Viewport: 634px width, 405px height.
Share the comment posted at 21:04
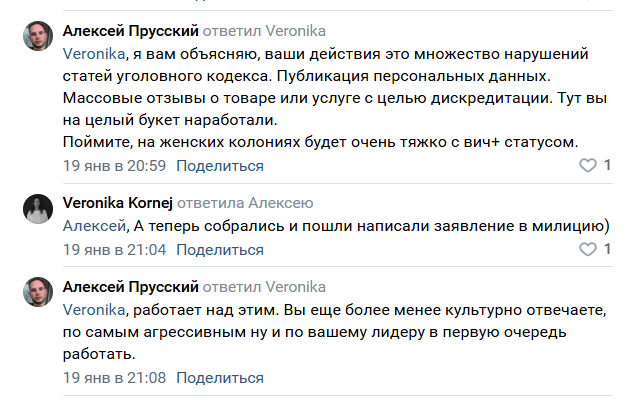(226, 249)
